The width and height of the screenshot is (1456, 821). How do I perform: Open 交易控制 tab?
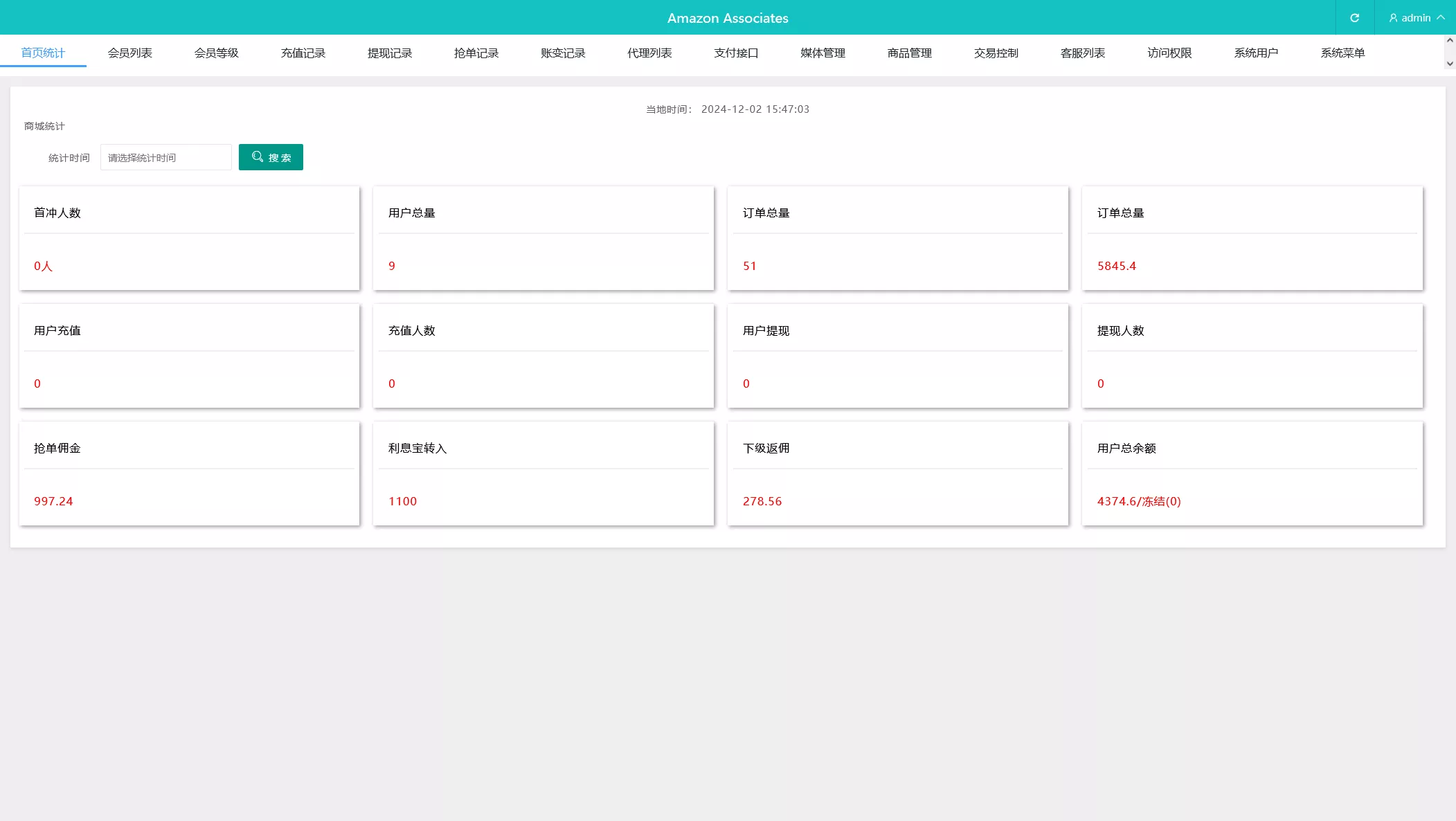996,53
